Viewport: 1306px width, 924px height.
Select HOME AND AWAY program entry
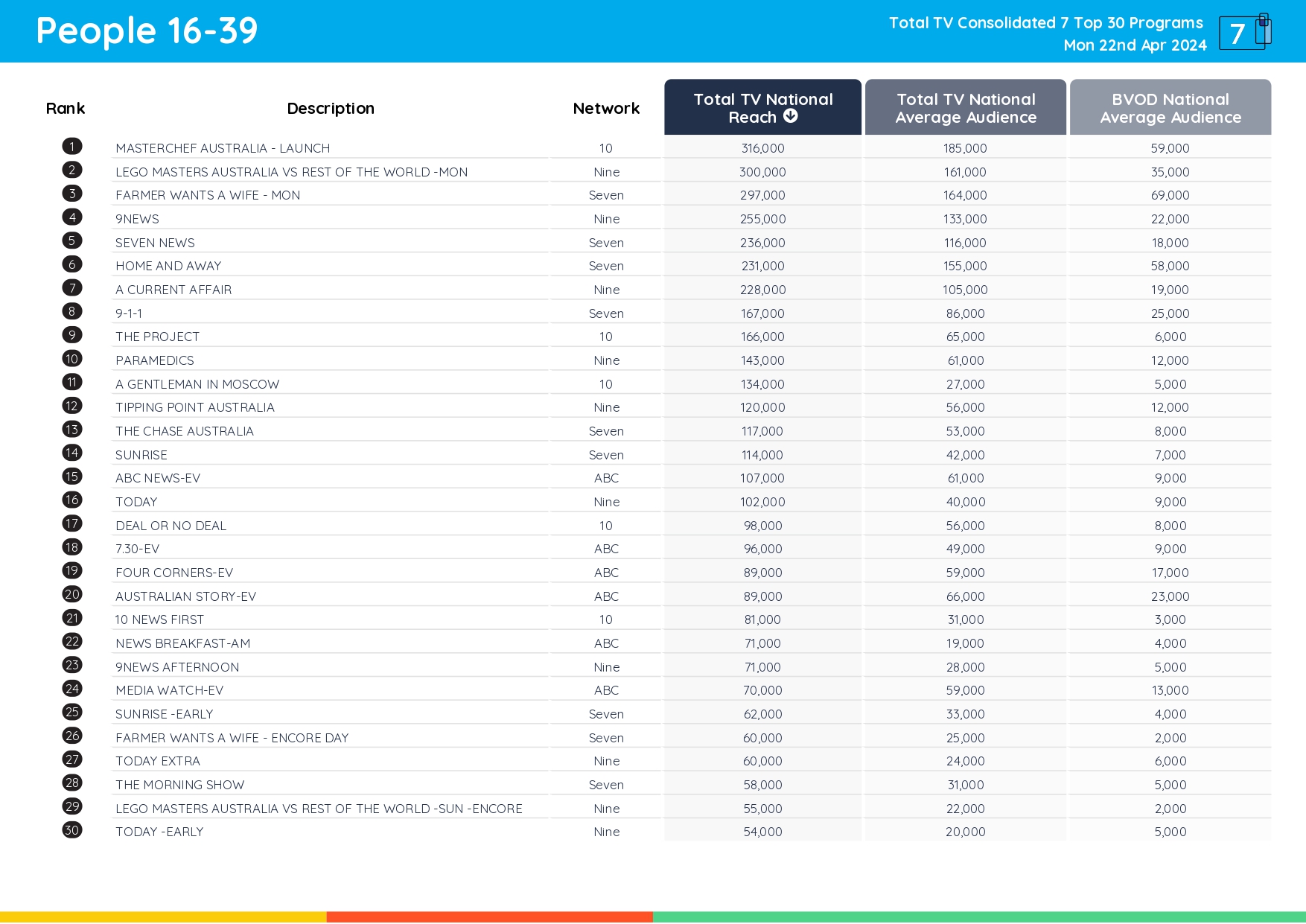pos(169,265)
